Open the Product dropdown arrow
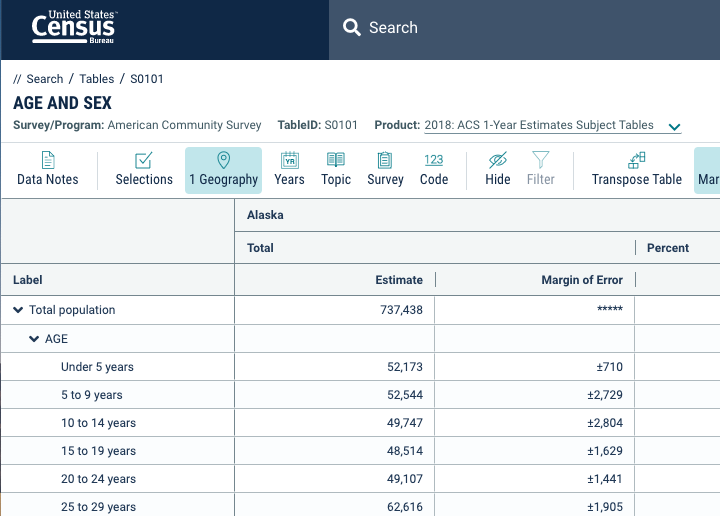This screenshot has height=516, width=720. 674,127
